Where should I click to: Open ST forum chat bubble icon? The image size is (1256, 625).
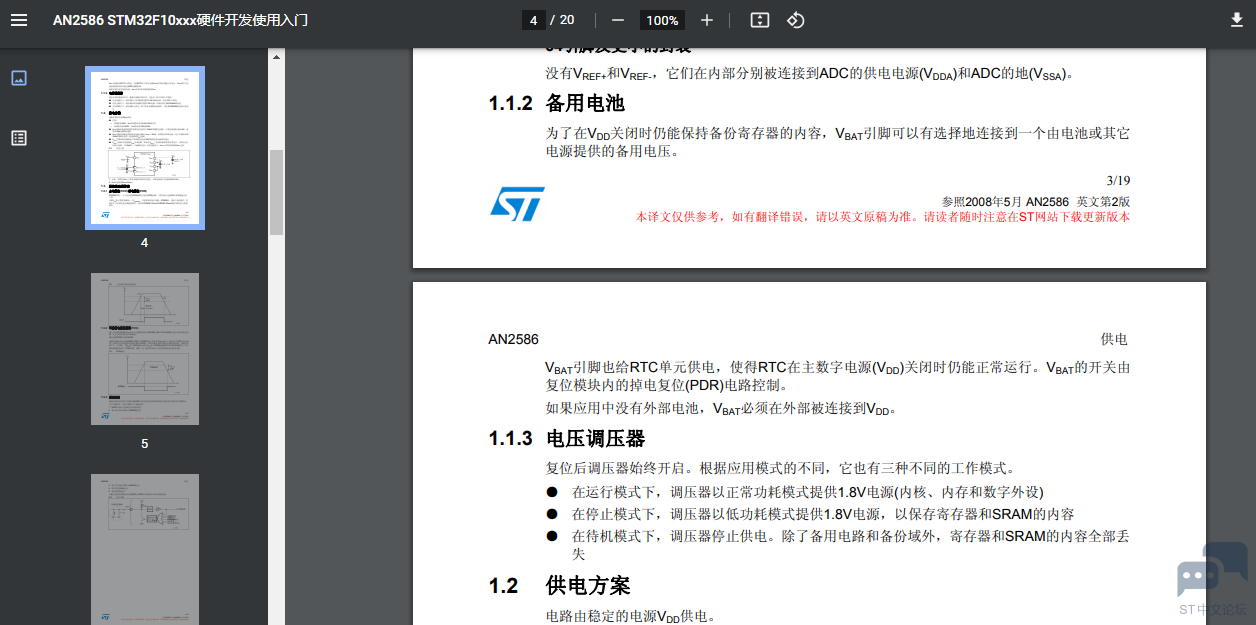[1212, 571]
